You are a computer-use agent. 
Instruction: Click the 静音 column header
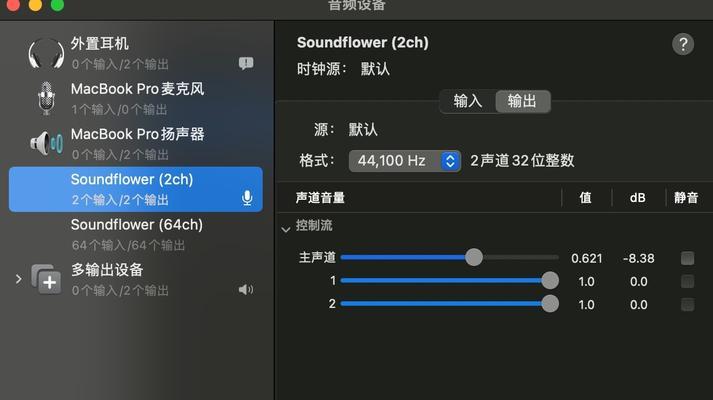[686, 198]
